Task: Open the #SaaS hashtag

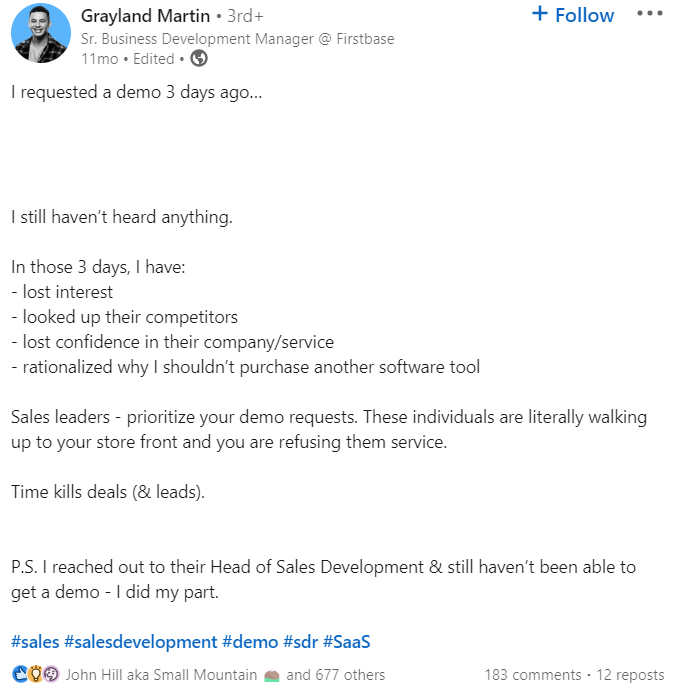Action: pyautogui.click(x=346, y=642)
